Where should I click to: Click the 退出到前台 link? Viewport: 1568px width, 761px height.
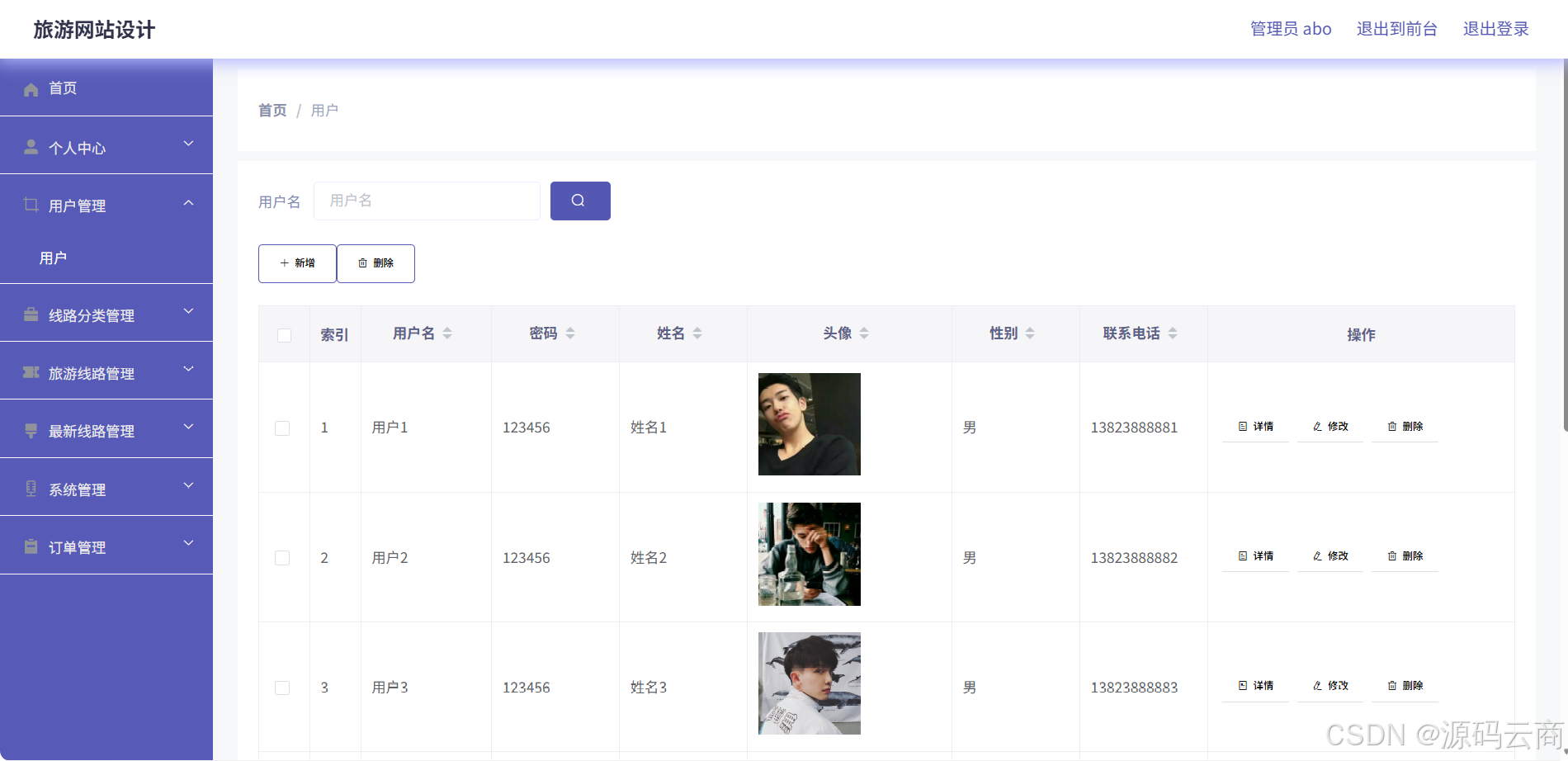[1397, 29]
